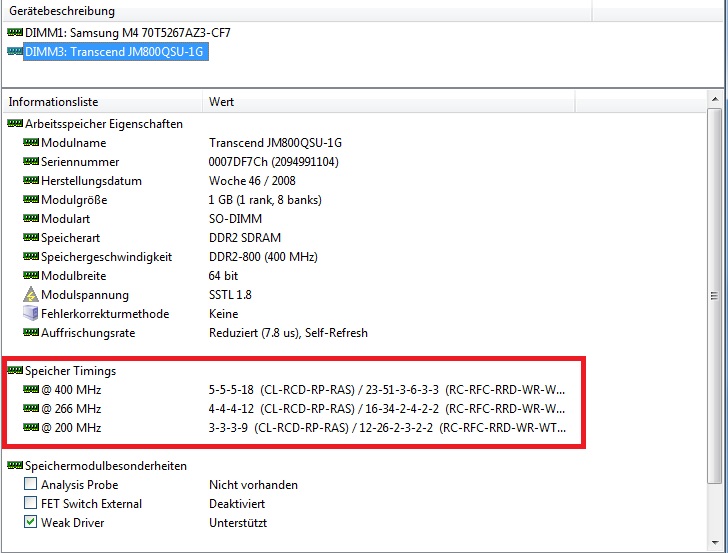Click the Speichergeschwindigkeit row icon

(31, 257)
